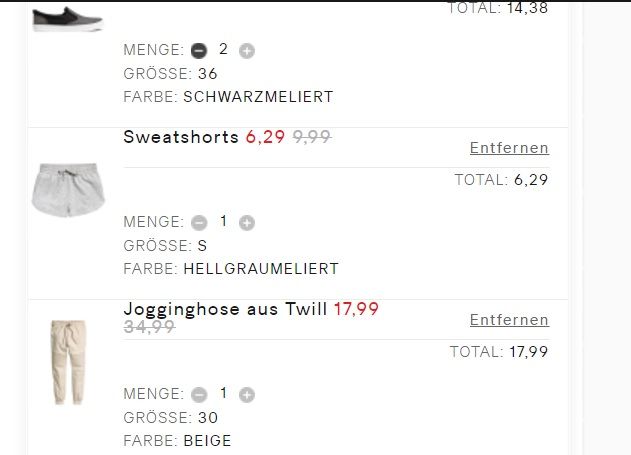
Task: Select the Jogginghose size value 30
Action: pos(208,417)
